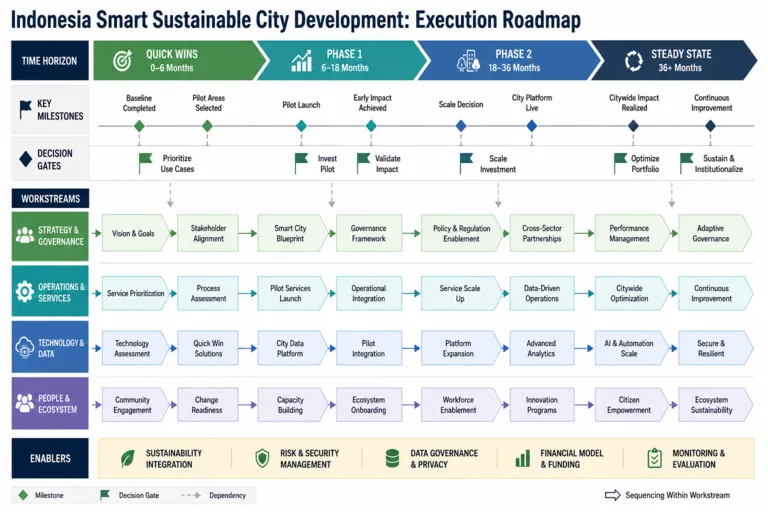Viewport: 768px width, 512px height.
Task: Click the Prioritize Use Cases flag icon
Action: point(144,163)
